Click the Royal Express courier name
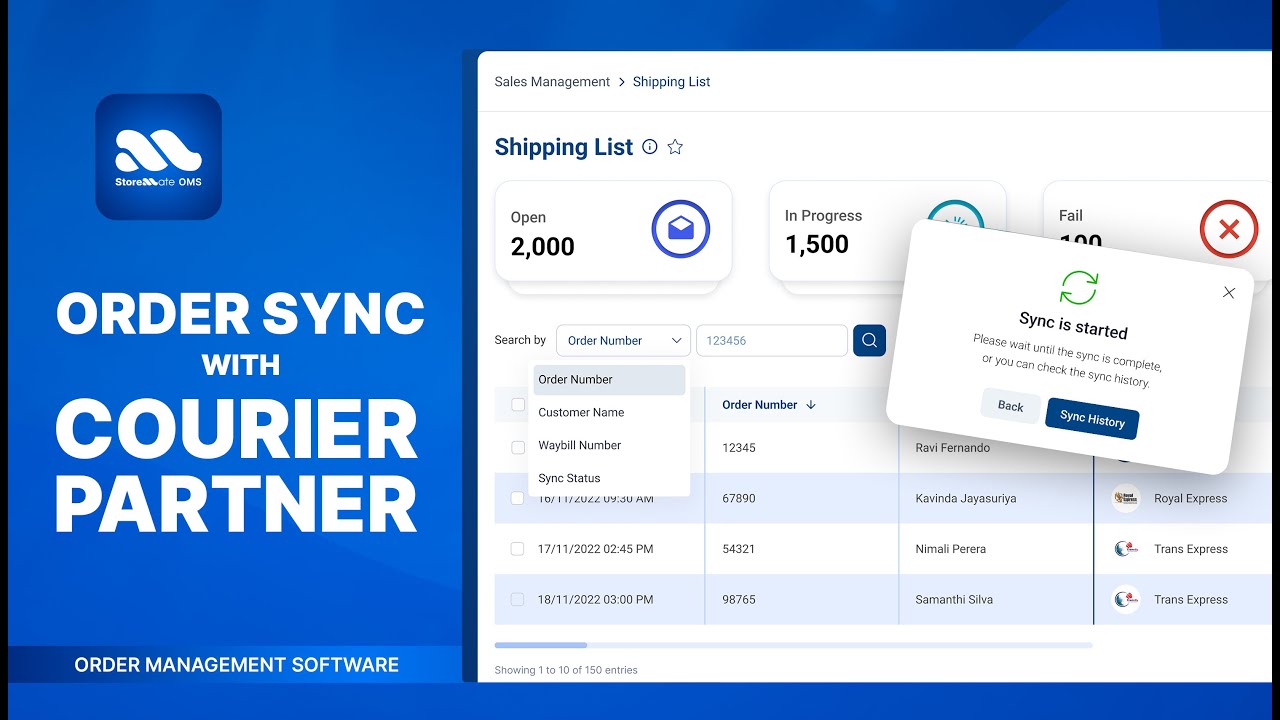 (1191, 498)
